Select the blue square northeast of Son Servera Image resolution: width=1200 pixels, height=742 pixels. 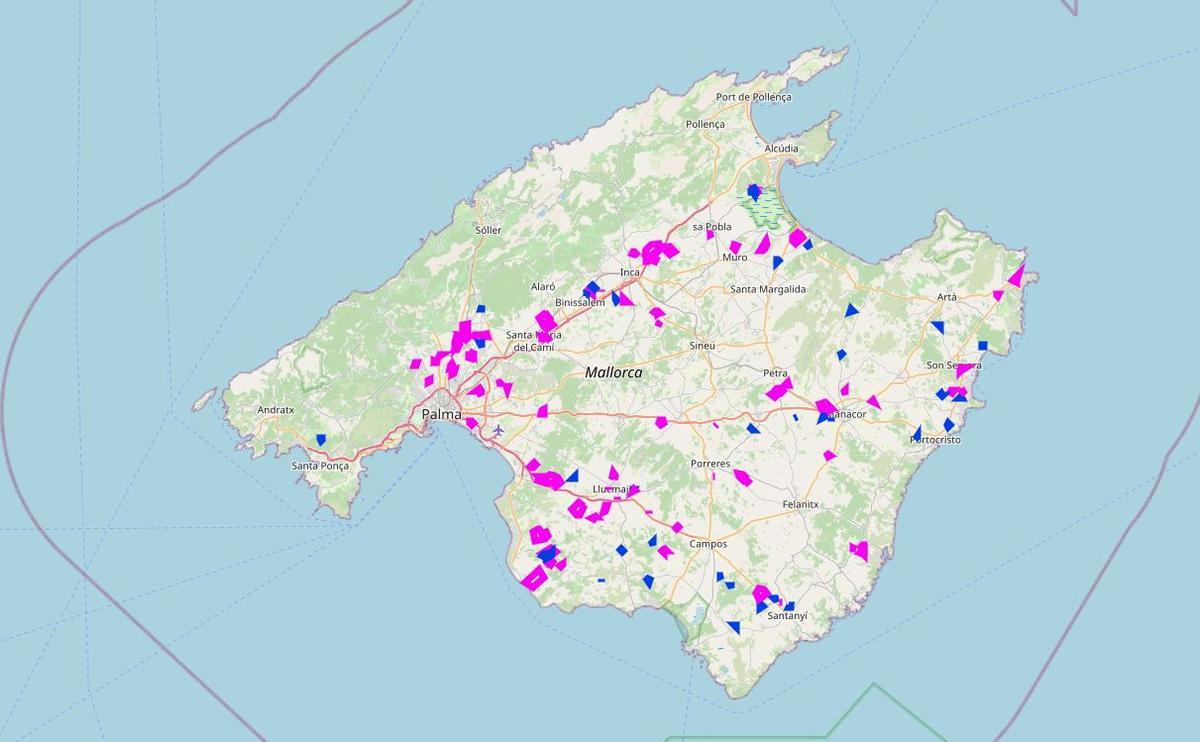point(983,346)
